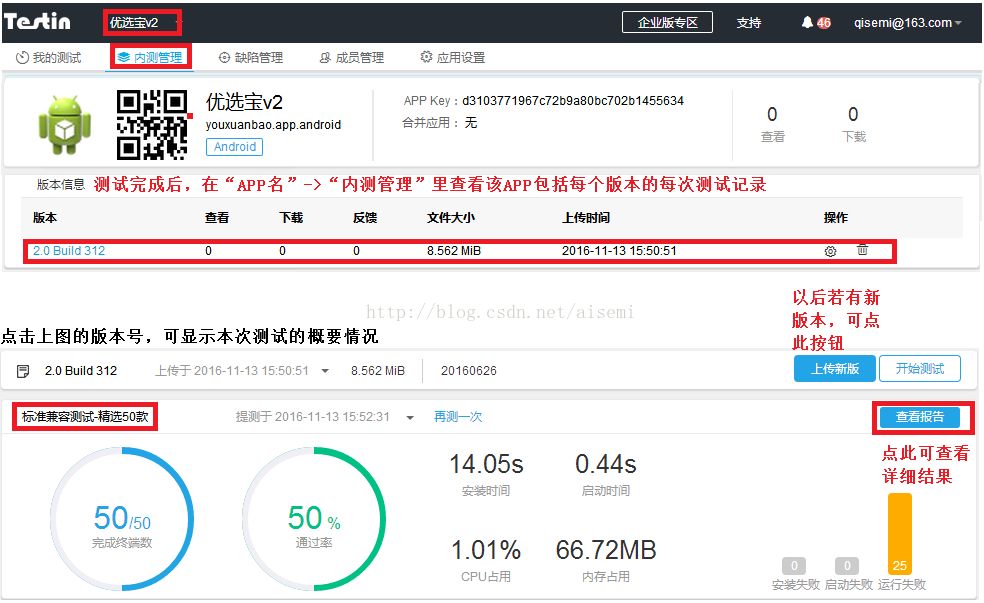Image resolution: width=984 pixels, height=603 pixels.
Task: Click the 14.05s 安装时间 value
Action: (486, 464)
